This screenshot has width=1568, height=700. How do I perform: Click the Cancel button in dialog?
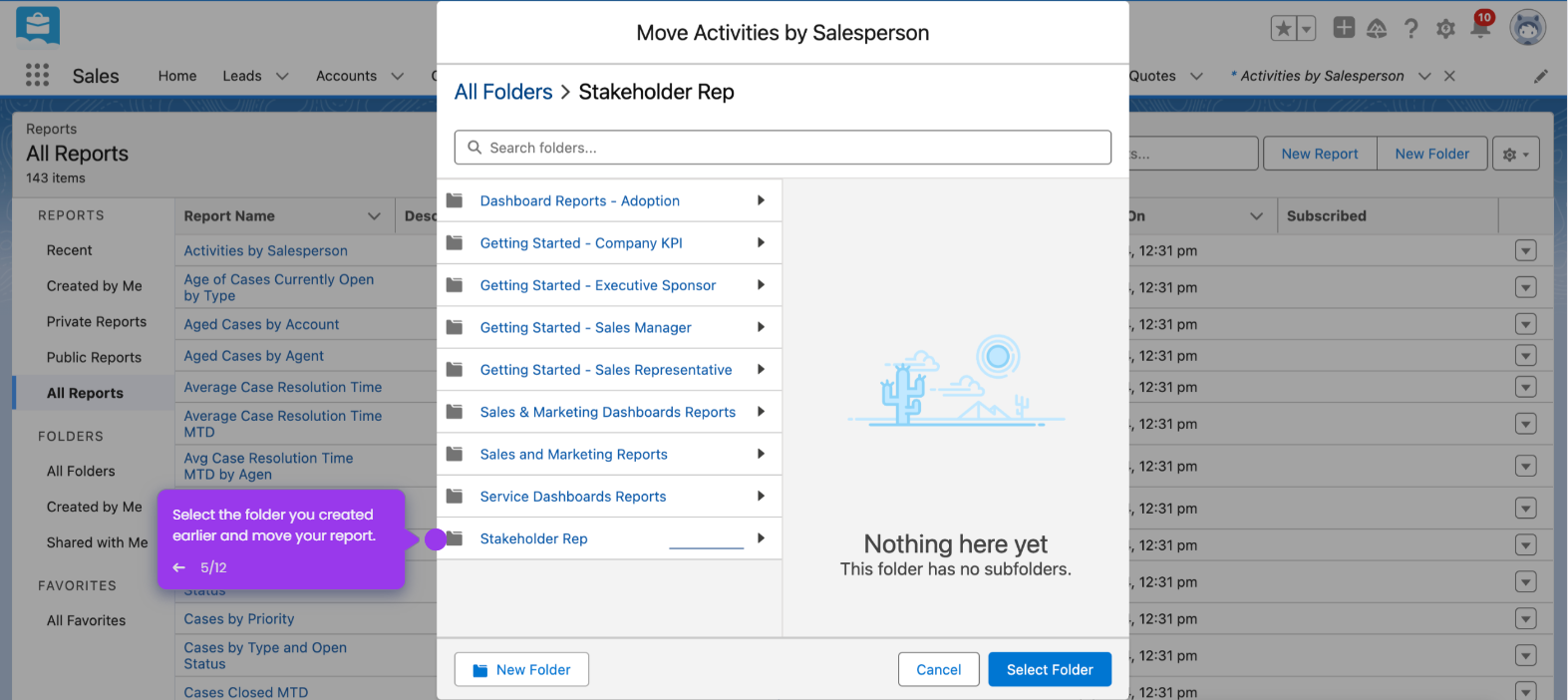pyautogui.click(x=939, y=670)
